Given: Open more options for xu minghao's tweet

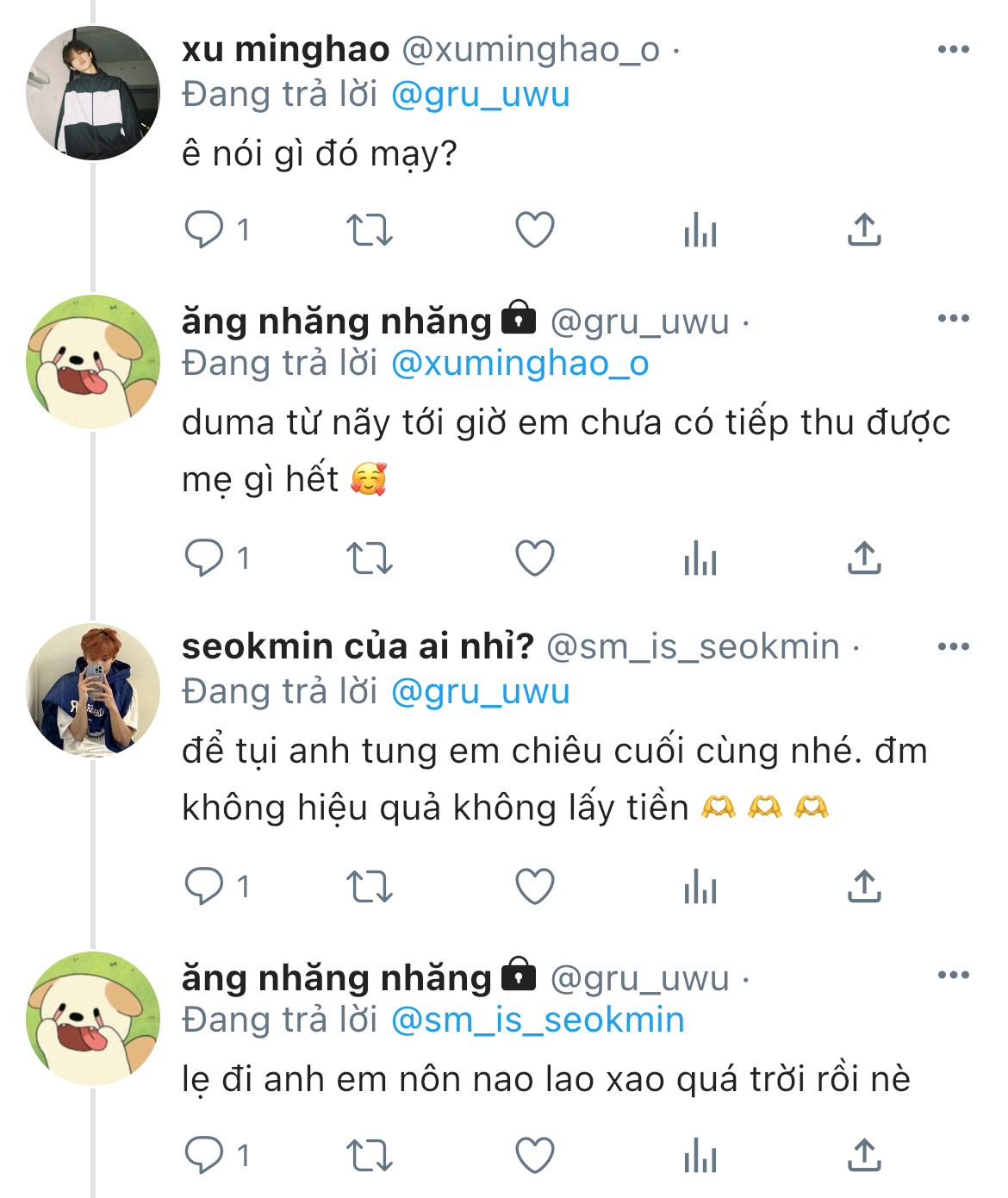Looking at the screenshot, I should (953, 50).
